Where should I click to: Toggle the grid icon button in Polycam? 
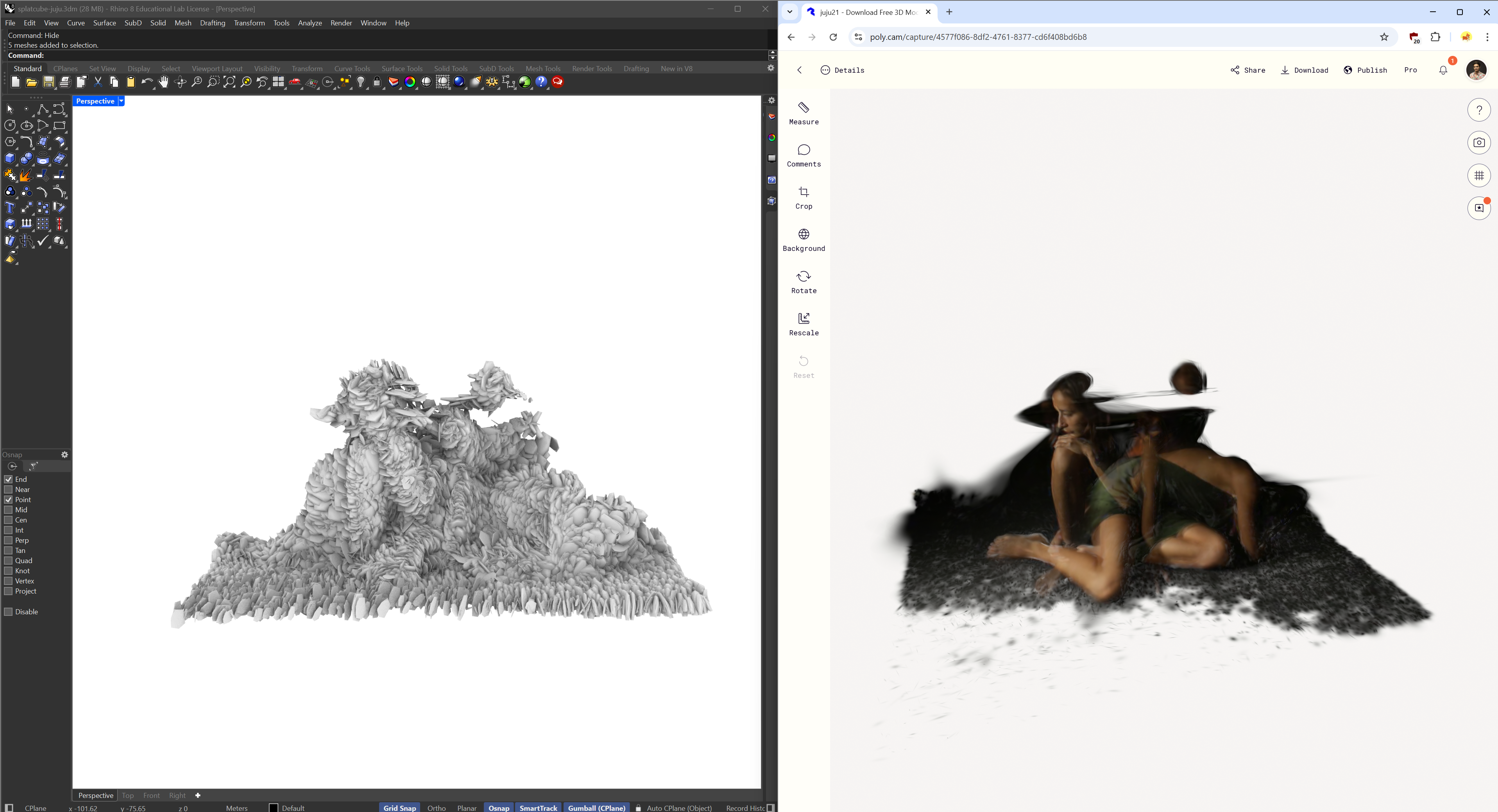coord(1479,175)
